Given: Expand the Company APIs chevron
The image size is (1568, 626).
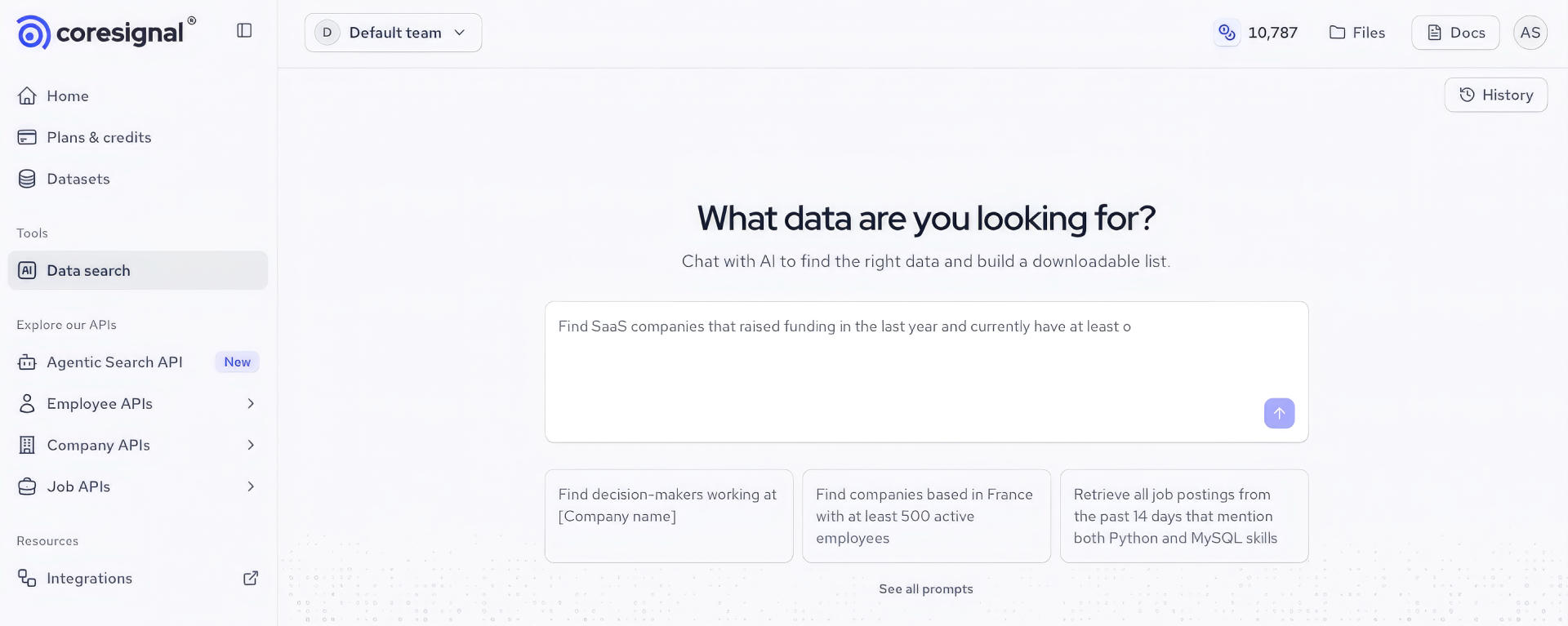Looking at the screenshot, I should pyautogui.click(x=251, y=445).
